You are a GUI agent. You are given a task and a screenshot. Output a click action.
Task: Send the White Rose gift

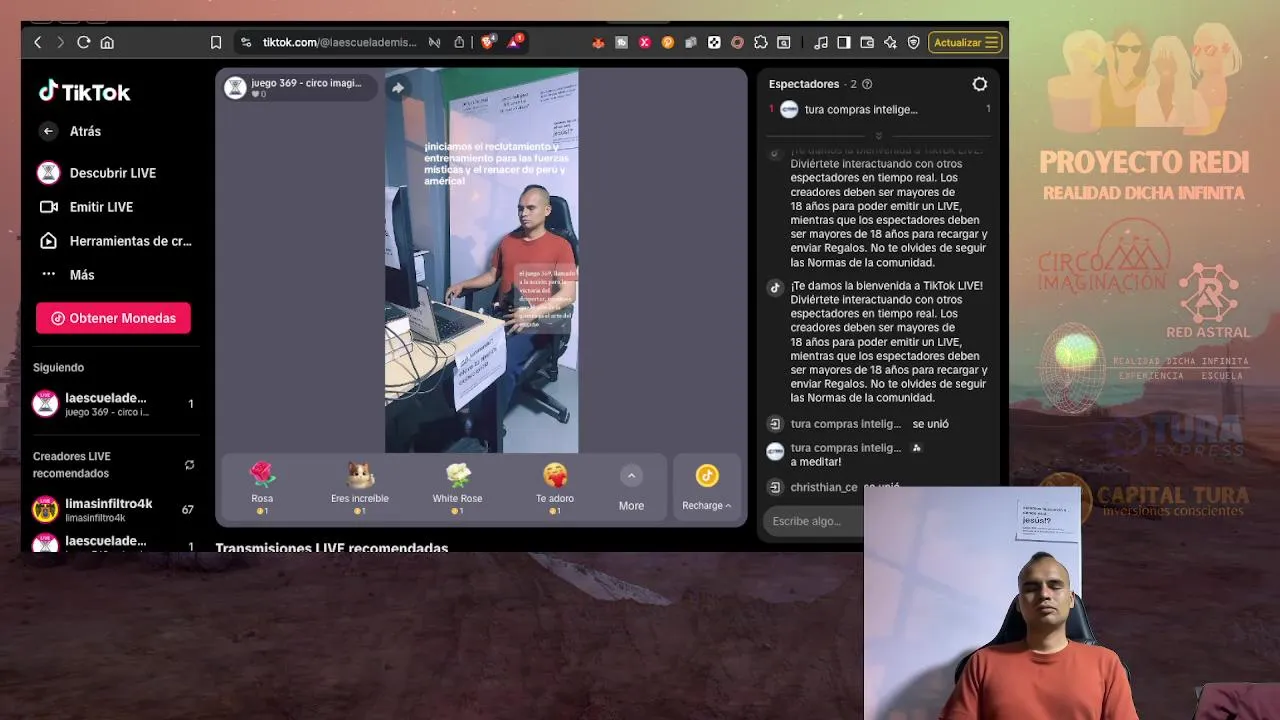457,488
